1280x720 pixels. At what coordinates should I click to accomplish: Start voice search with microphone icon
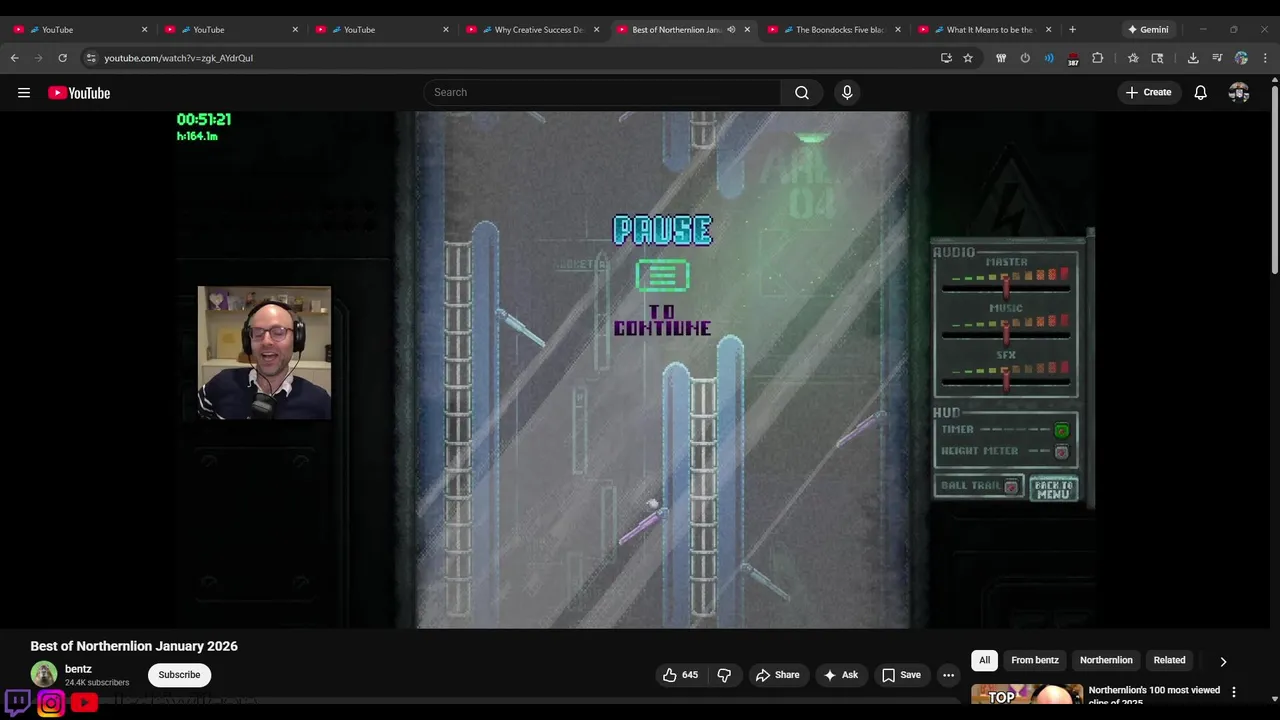pyautogui.click(x=847, y=93)
